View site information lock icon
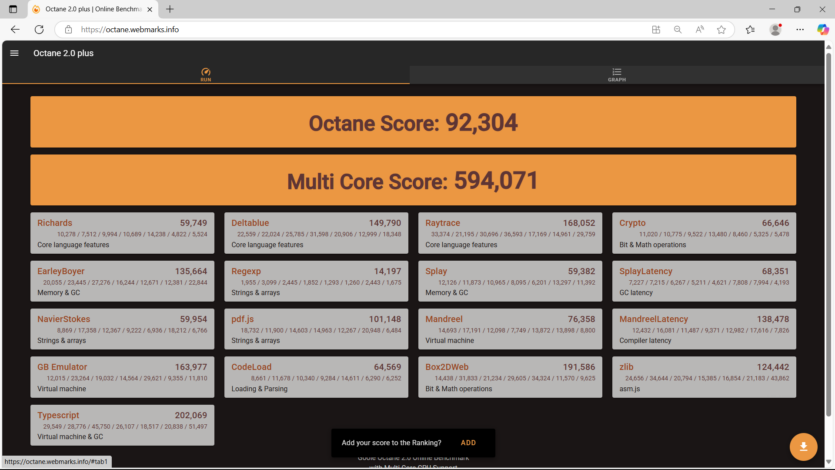The image size is (835, 470). (68, 30)
